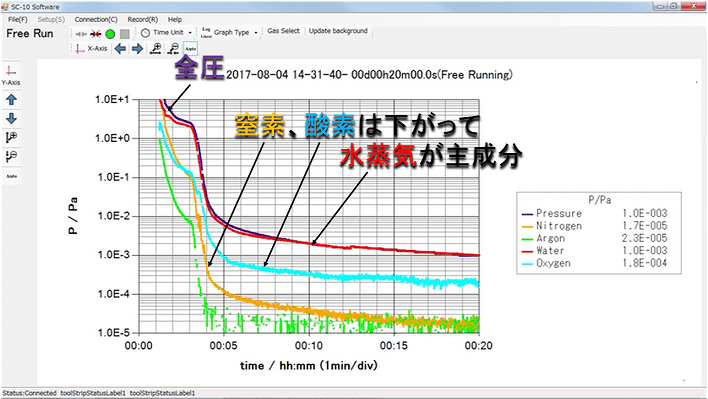Viewport: 708px width, 399px height.
Task: Click Update background button
Action: coord(338,31)
